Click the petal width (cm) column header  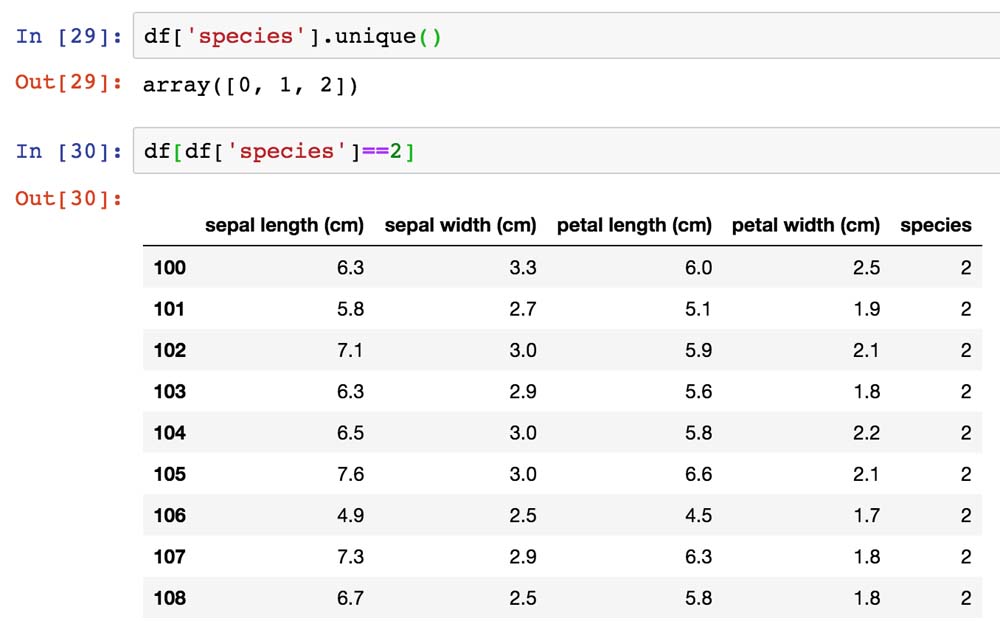coord(806,225)
